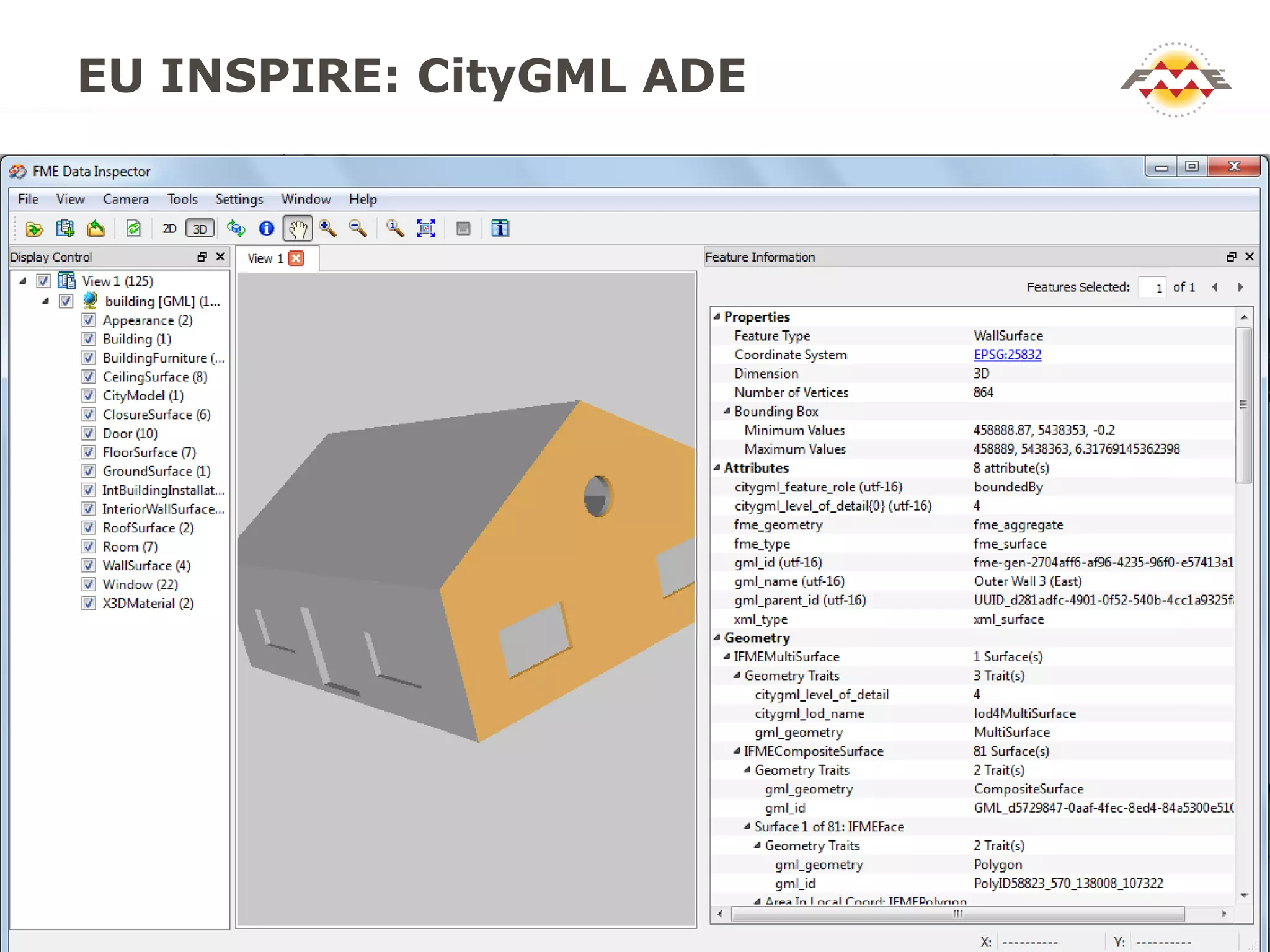
Task: Collapse the IFMECompositeSurface node
Action: pyautogui.click(x=737, y=751)
